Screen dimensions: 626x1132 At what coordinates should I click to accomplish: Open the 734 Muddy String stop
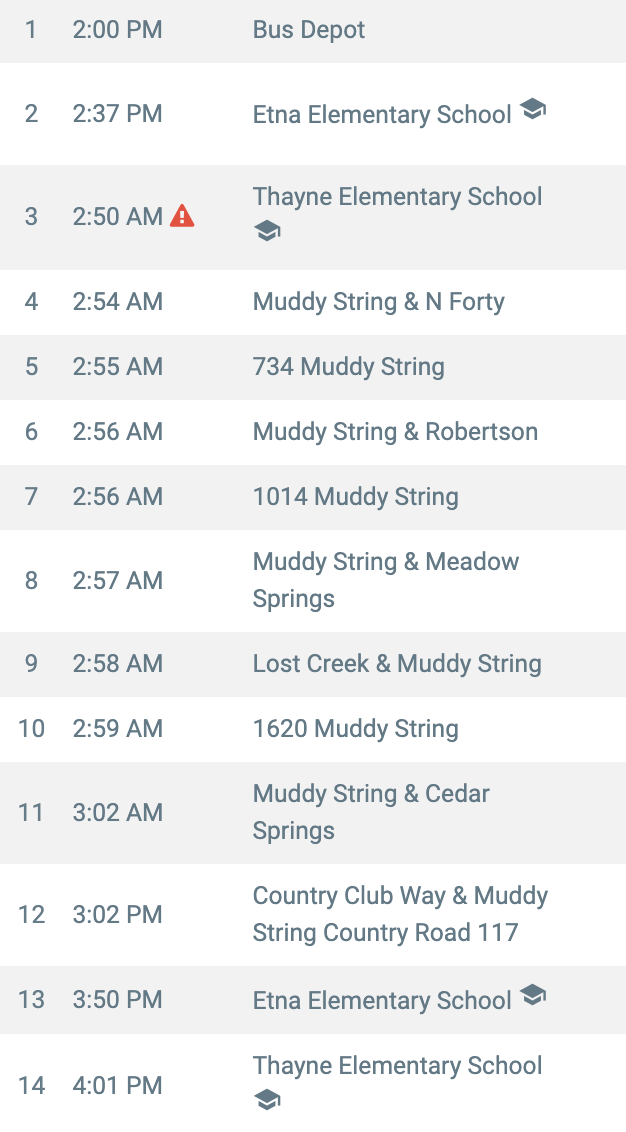coord(313,367)
